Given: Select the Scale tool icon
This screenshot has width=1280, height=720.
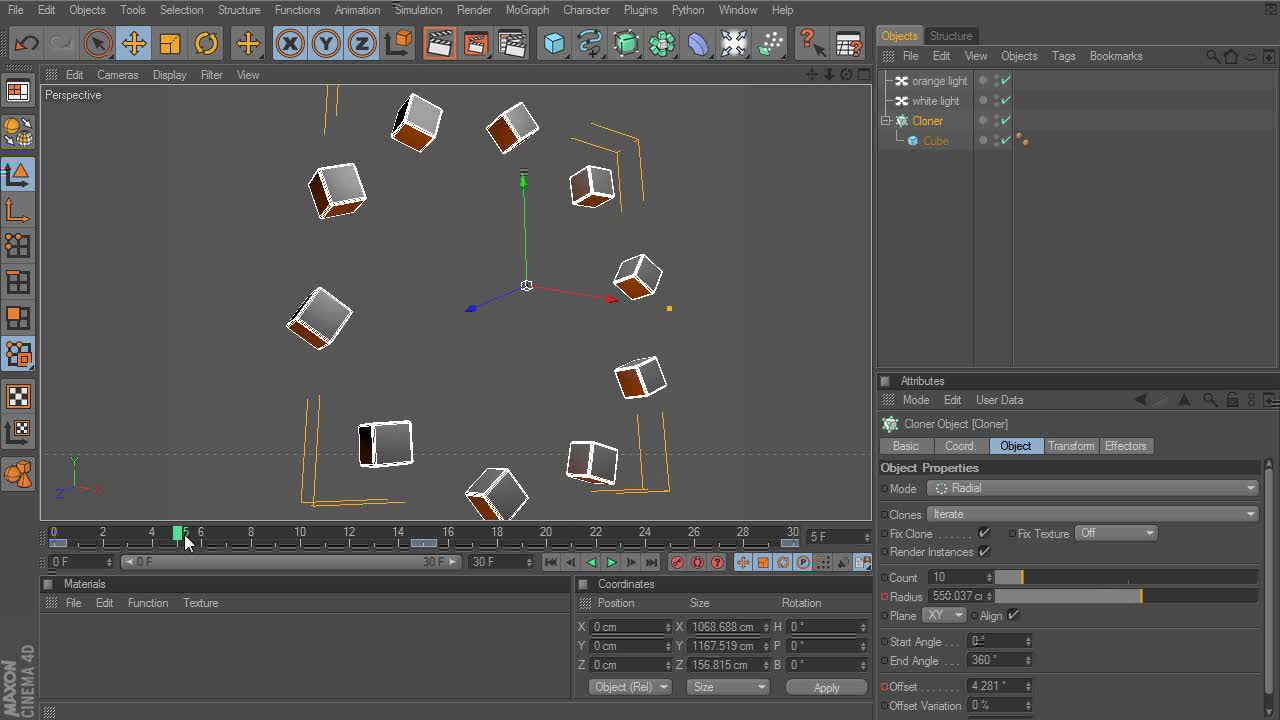Looking at the screenshot, I should click(170, 43).
